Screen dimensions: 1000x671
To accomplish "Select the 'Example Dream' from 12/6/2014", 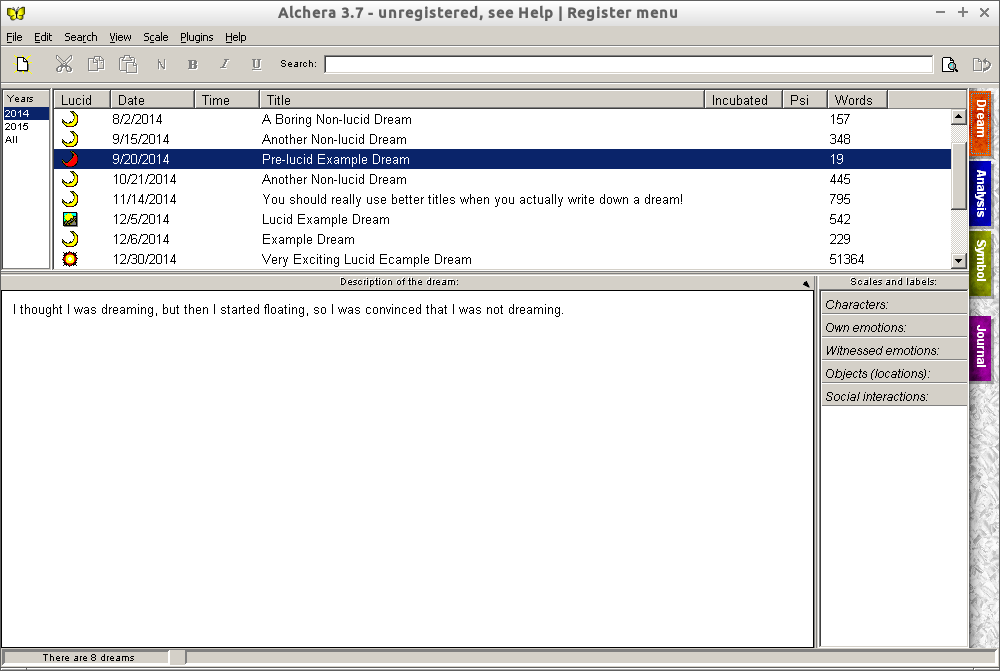I will (x=502, y=239).
